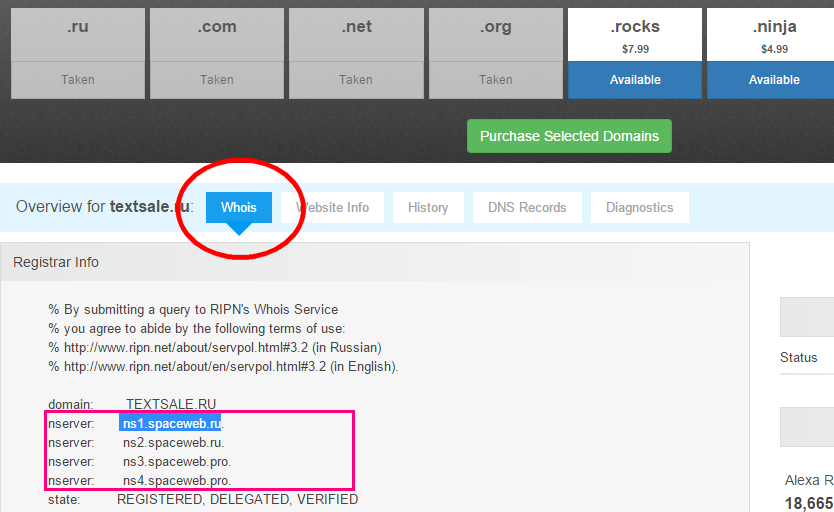
Task: Click the 18,665 Alexa rank value
Action: click(808, 503)
